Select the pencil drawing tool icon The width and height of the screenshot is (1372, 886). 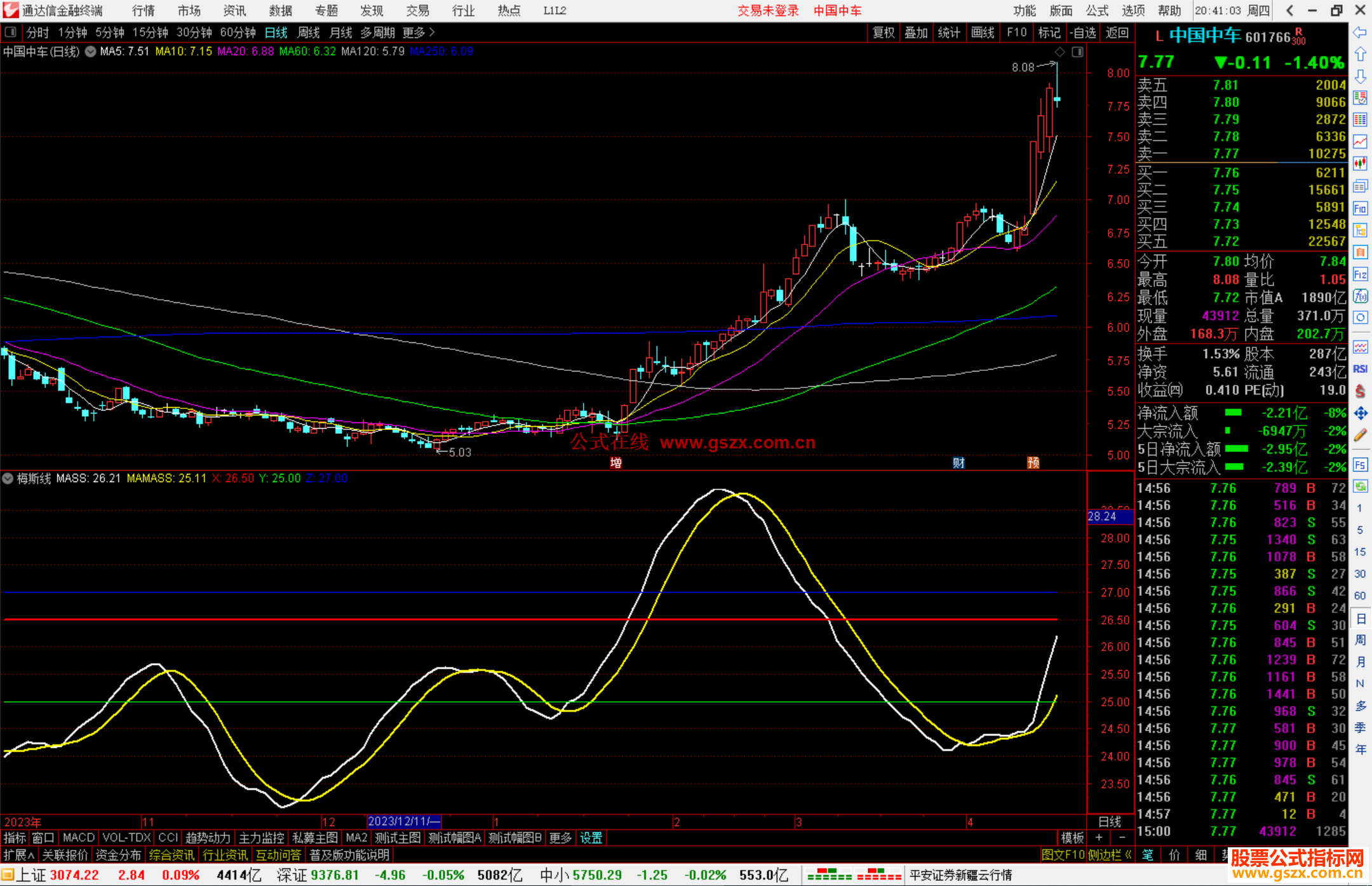click(1360, 435)
